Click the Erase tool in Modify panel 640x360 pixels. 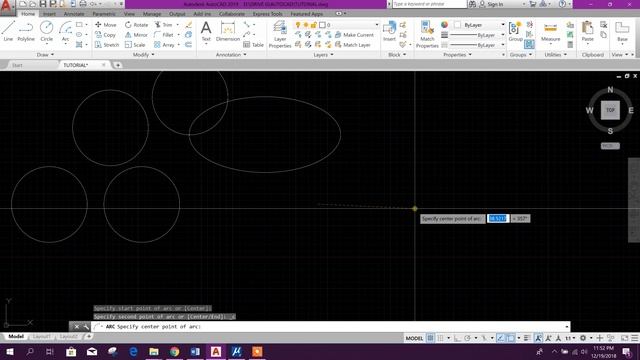coord(189,25)
